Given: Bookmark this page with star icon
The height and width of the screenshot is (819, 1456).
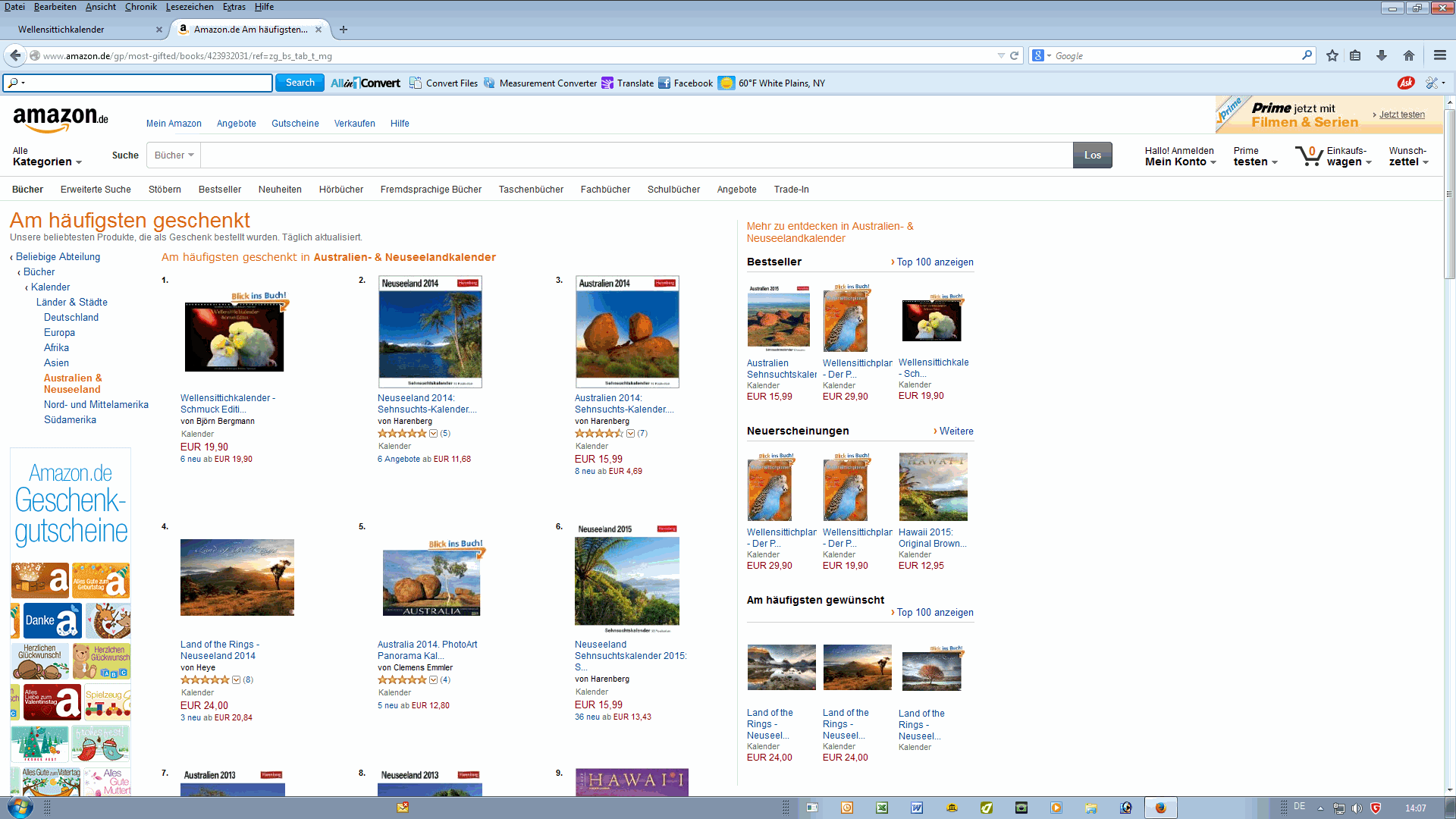Looking at the screenshot, I should coord(1332,55).
